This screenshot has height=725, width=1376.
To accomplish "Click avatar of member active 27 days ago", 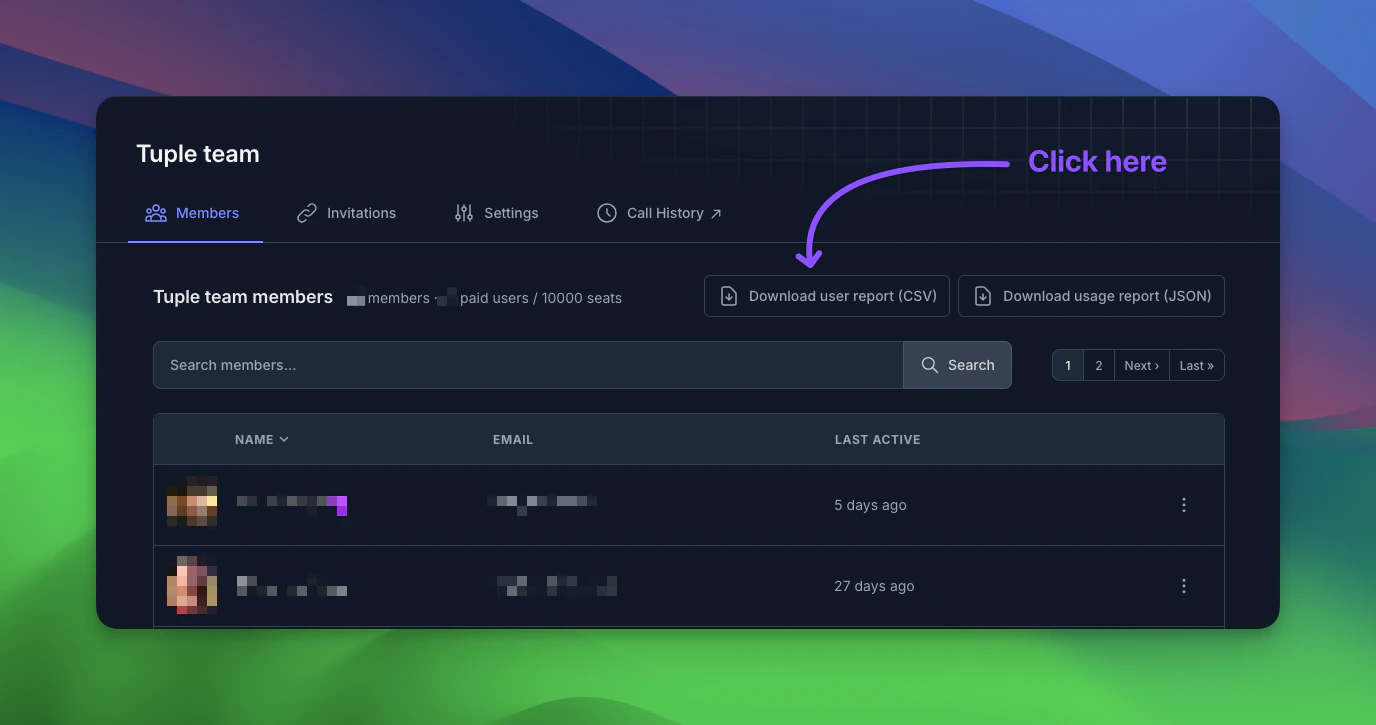I will coord(192,585).
